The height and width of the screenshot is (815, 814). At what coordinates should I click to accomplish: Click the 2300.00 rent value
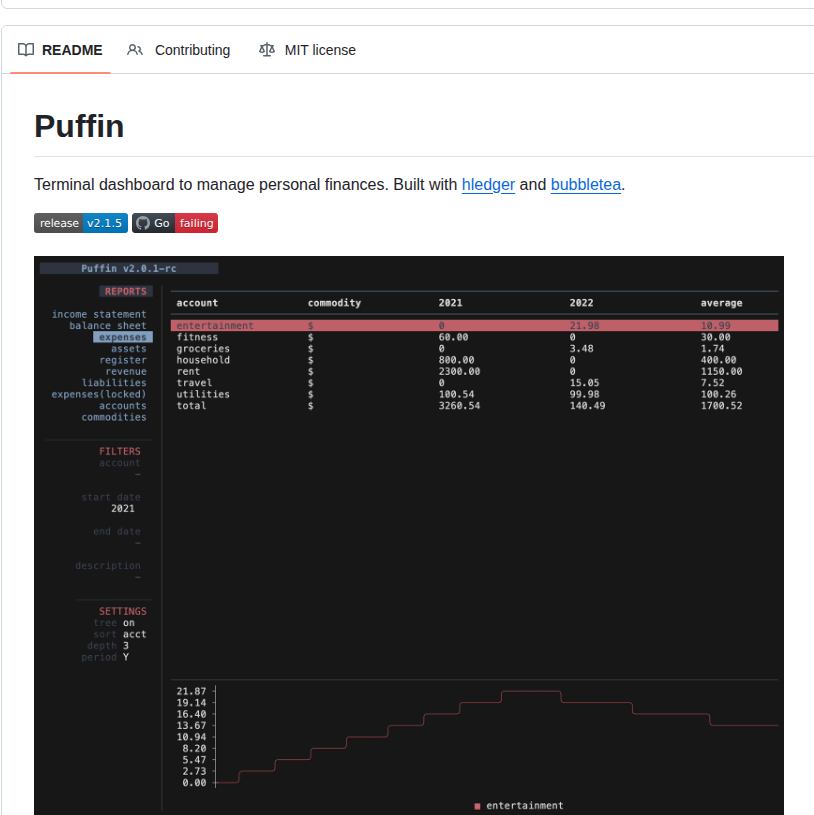pos(459,371)
